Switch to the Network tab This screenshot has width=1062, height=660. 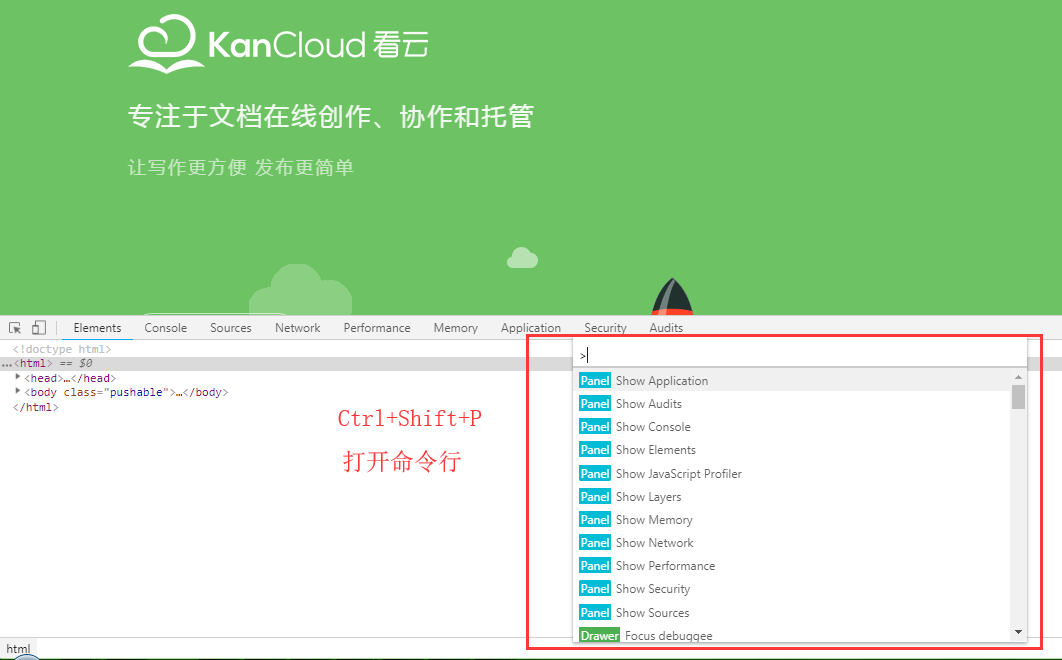click(297, 327)
